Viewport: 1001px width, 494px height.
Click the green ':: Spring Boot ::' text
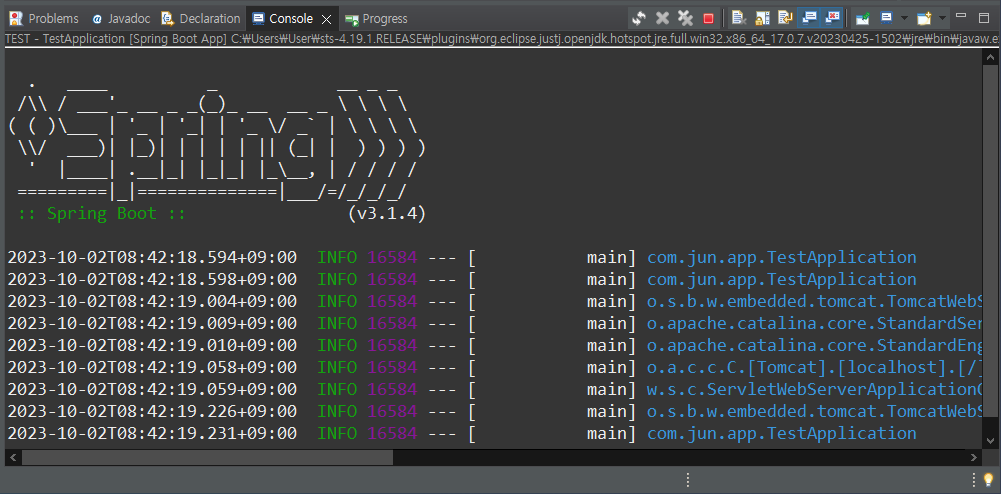point(102,214)
